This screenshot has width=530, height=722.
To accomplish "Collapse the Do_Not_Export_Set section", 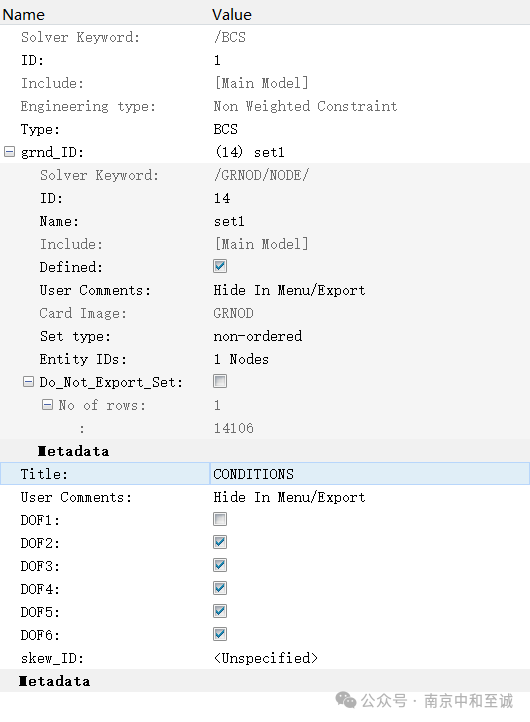I will pyautogui.click(x=28, y=382).
